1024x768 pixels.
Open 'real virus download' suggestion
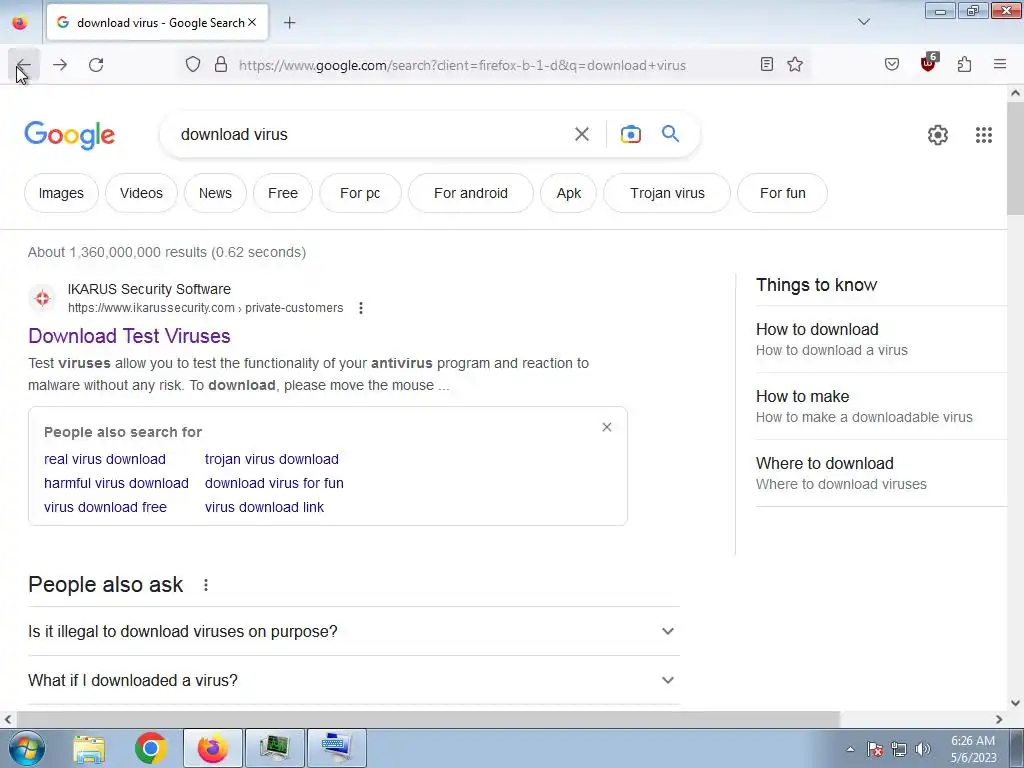coord(105,459)
